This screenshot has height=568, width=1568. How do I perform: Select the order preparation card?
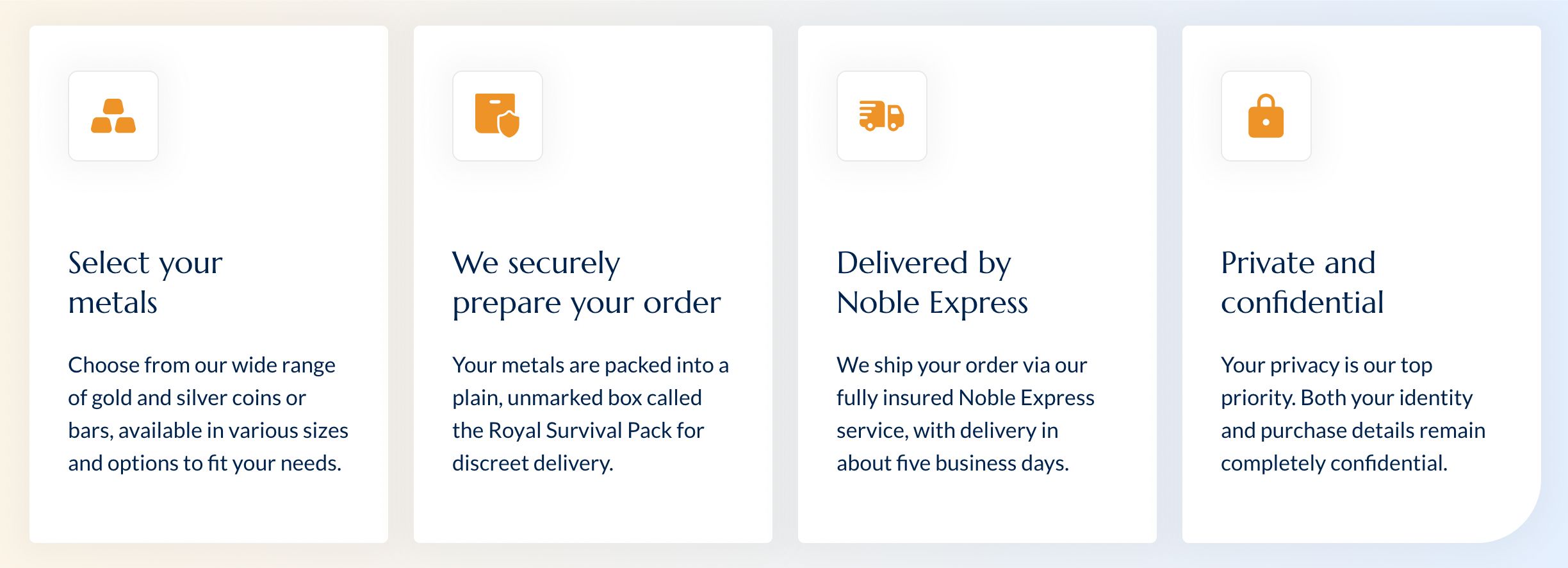coord(593,284)
